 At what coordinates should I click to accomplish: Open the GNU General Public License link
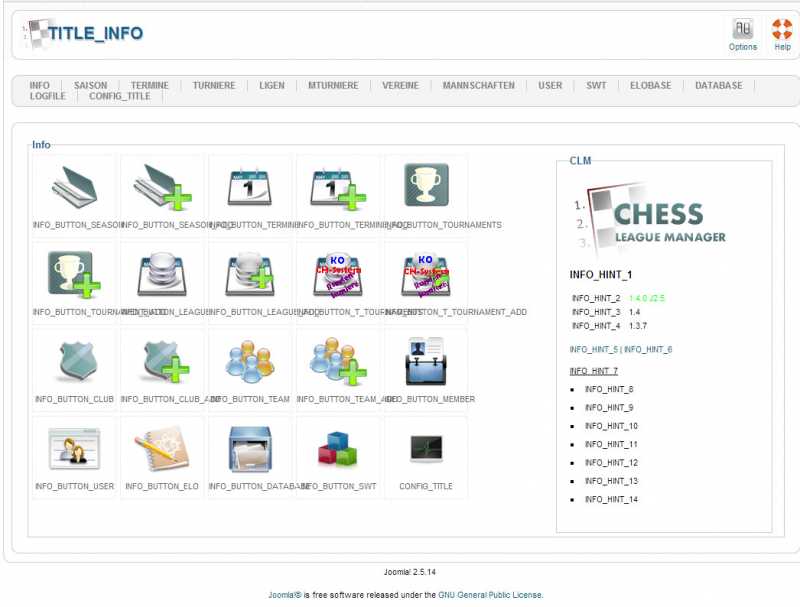(x=490, y=595)
